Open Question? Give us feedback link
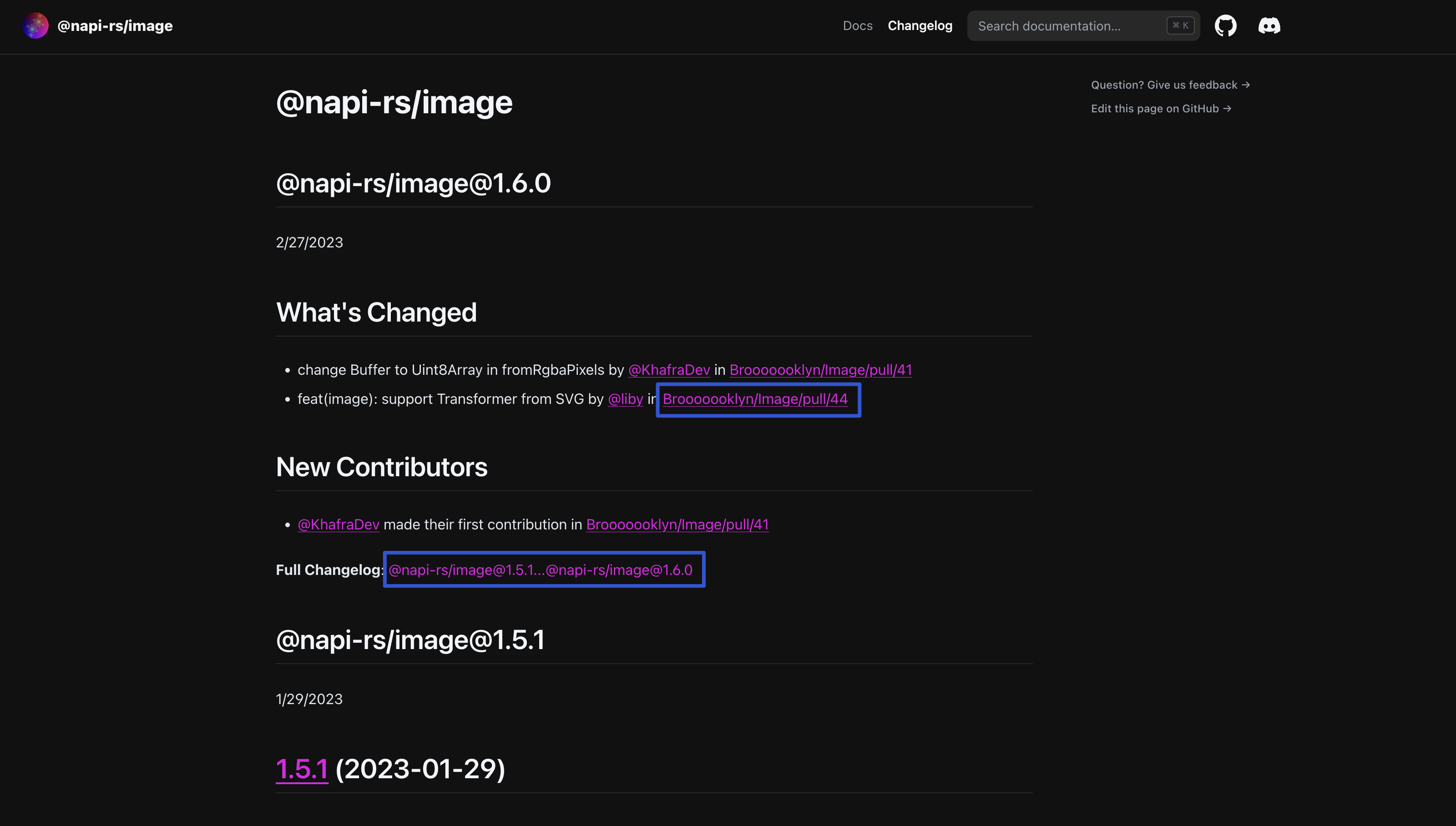The width and height of the screenshot is (1456, 826). (1170, 85)
